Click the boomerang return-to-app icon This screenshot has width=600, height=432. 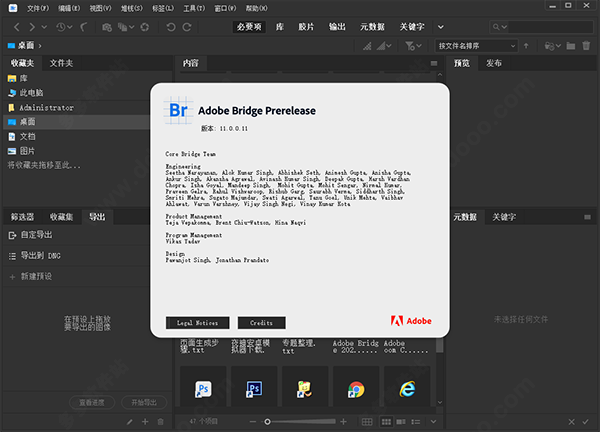(x=84, y=27)
